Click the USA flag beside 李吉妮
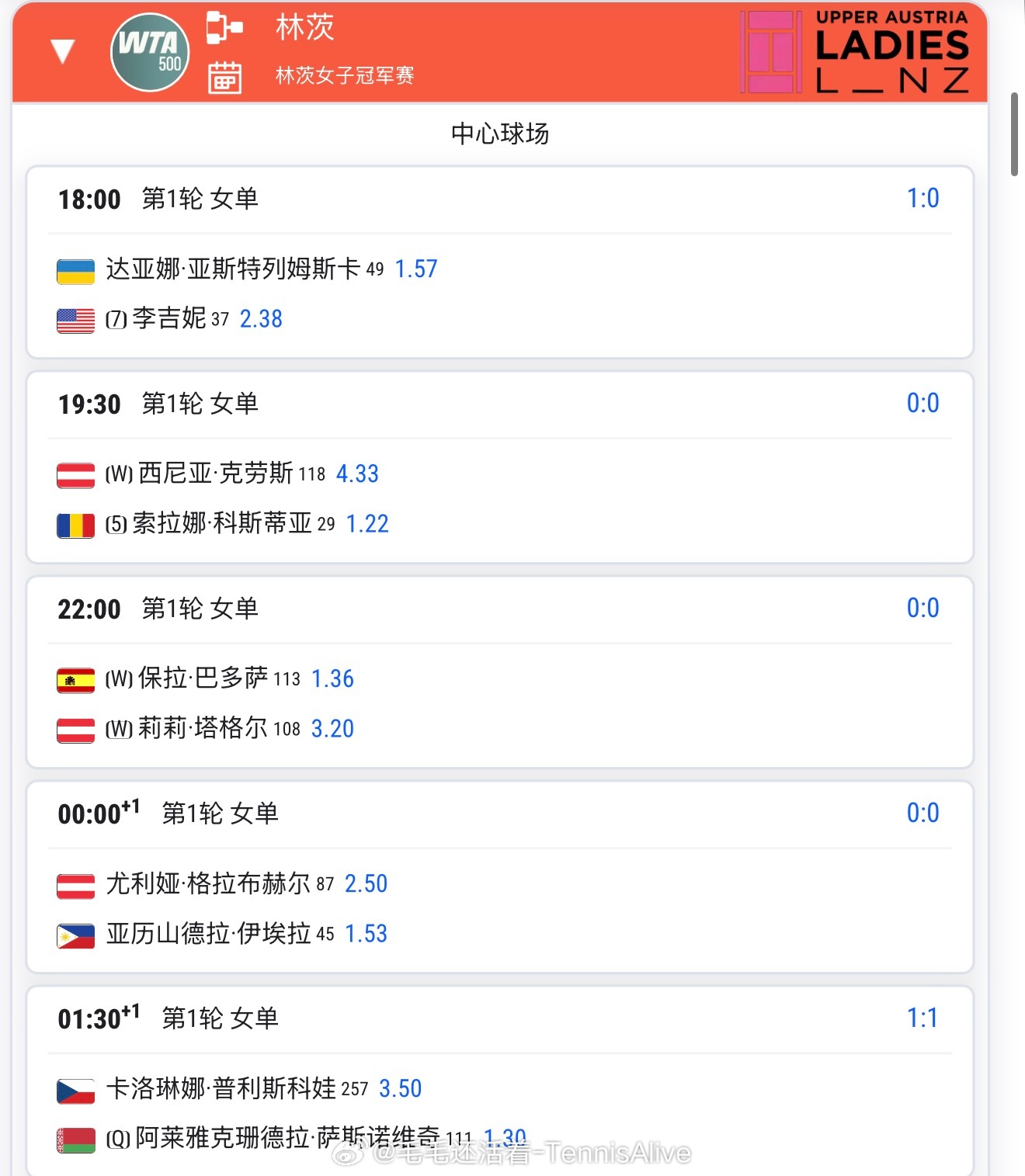The width and height of the screenshot is (1025, 1176). click(76, 321)
